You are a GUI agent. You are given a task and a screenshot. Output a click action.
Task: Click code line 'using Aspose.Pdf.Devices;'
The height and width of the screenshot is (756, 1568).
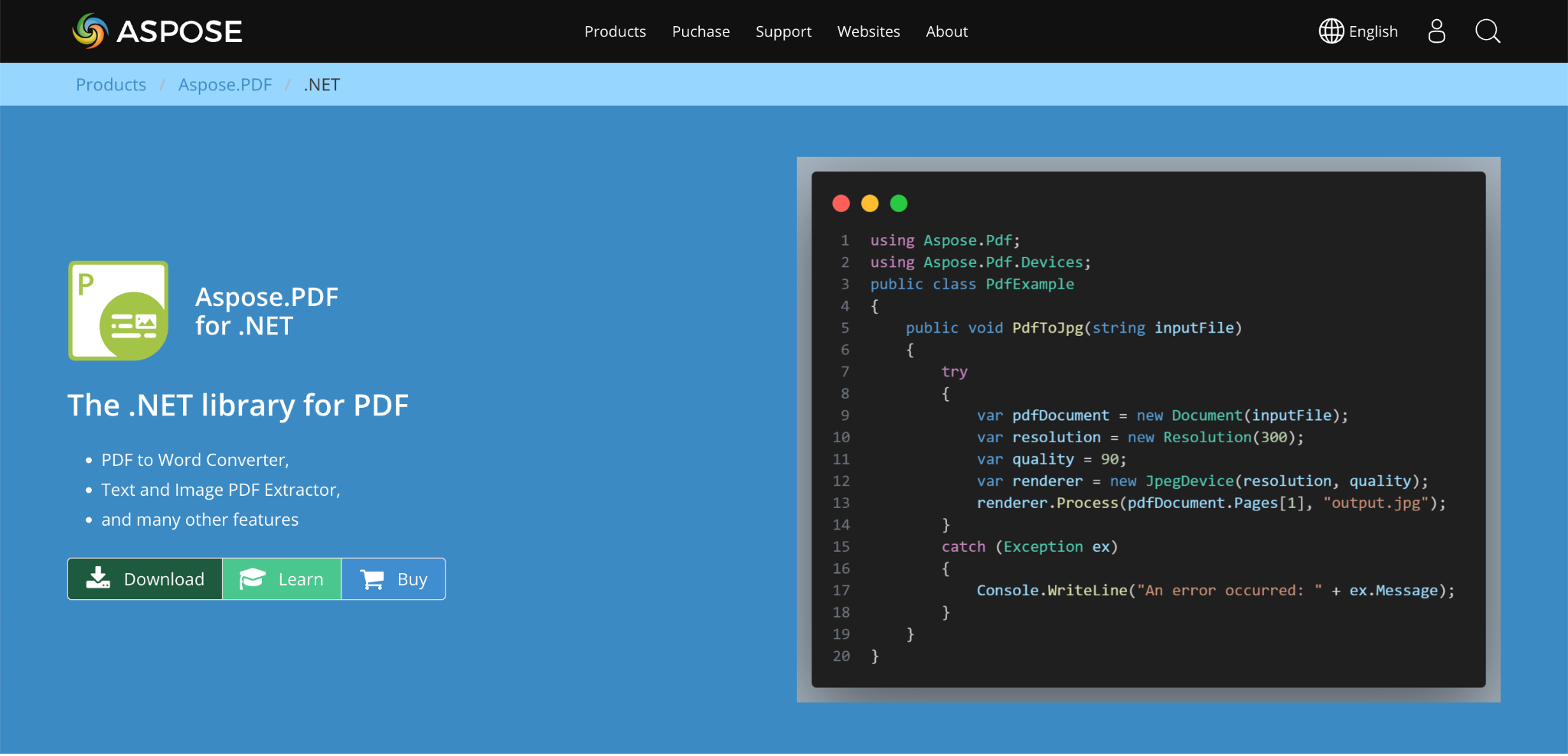980,262
